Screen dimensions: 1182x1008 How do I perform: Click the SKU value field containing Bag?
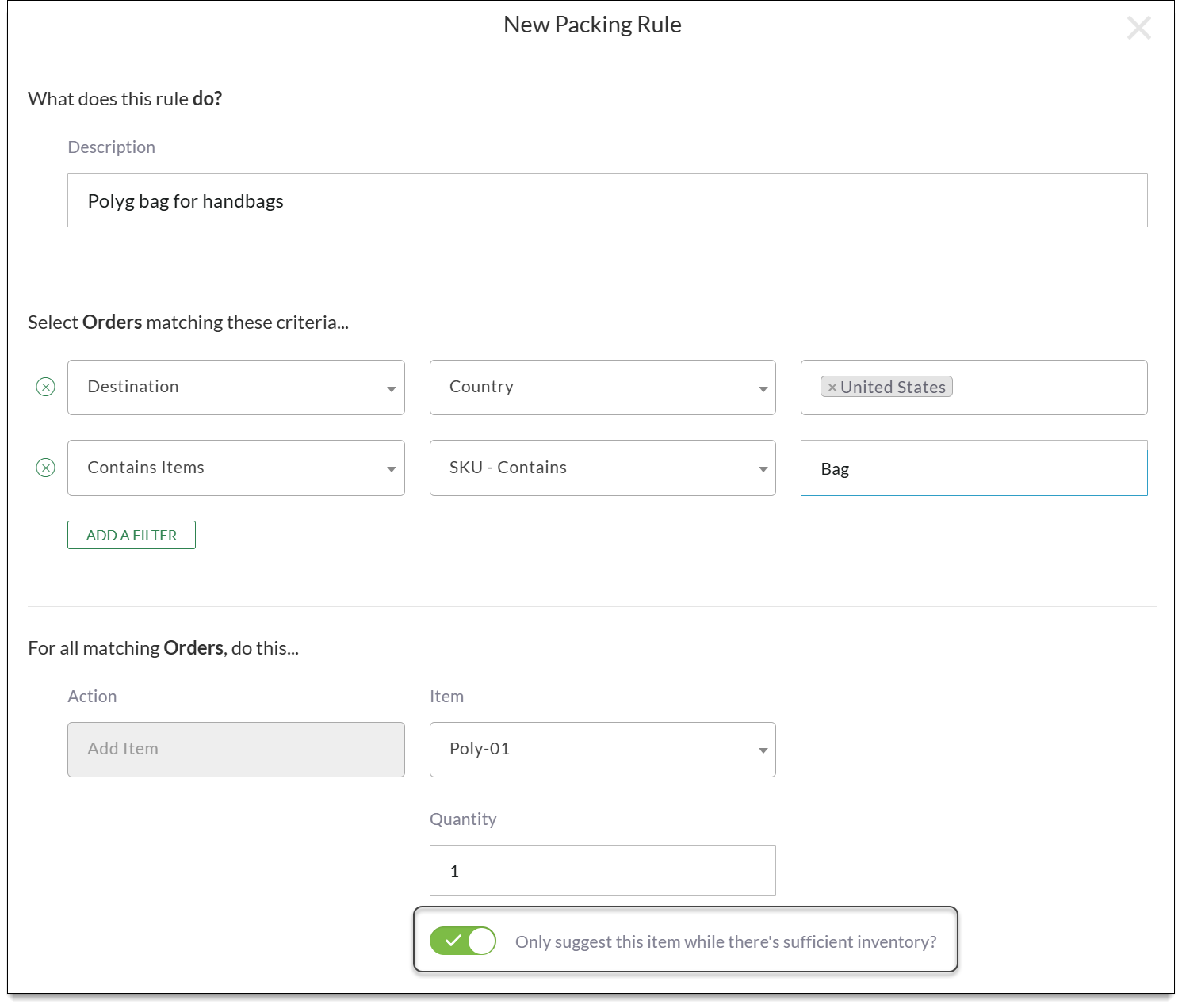(x=974, y=468)
